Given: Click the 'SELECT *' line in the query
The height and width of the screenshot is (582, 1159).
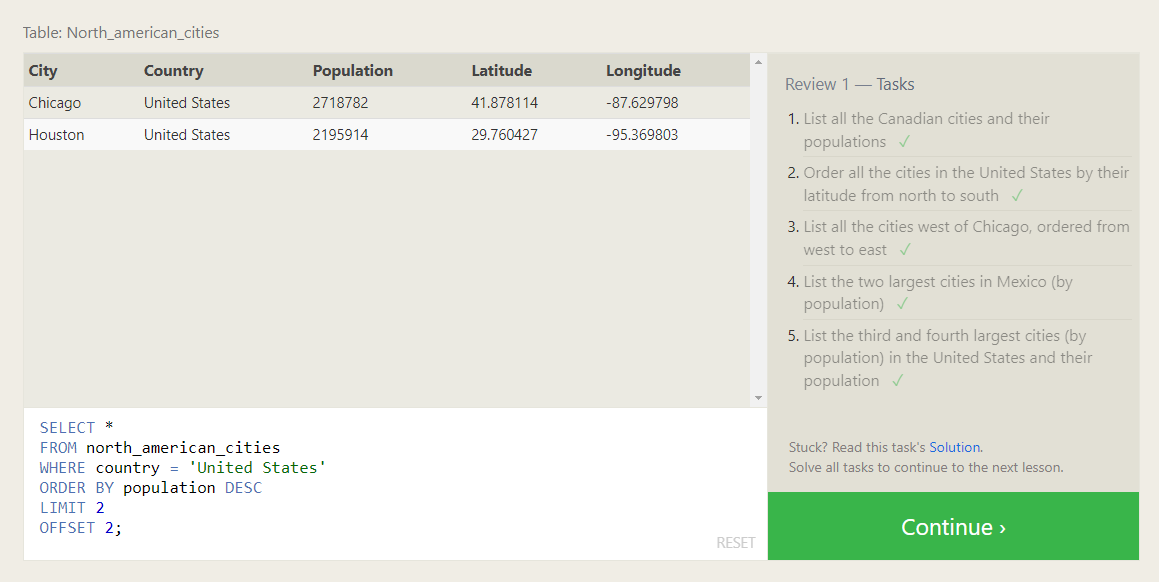Looking at the screenshot, I should pyautogui.click(x=77, y=427).
